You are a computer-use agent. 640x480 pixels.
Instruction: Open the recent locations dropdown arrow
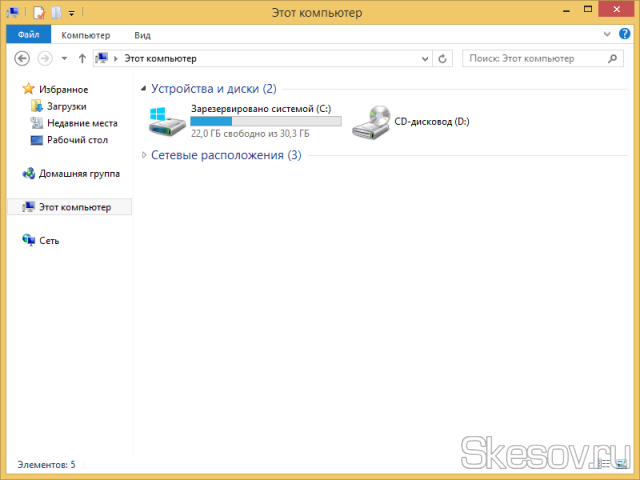click(x=64, y=59)
